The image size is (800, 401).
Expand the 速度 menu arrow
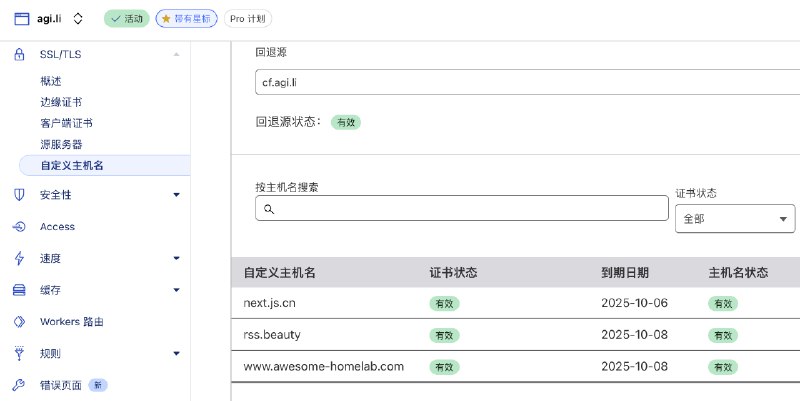[x=176, y=258]
